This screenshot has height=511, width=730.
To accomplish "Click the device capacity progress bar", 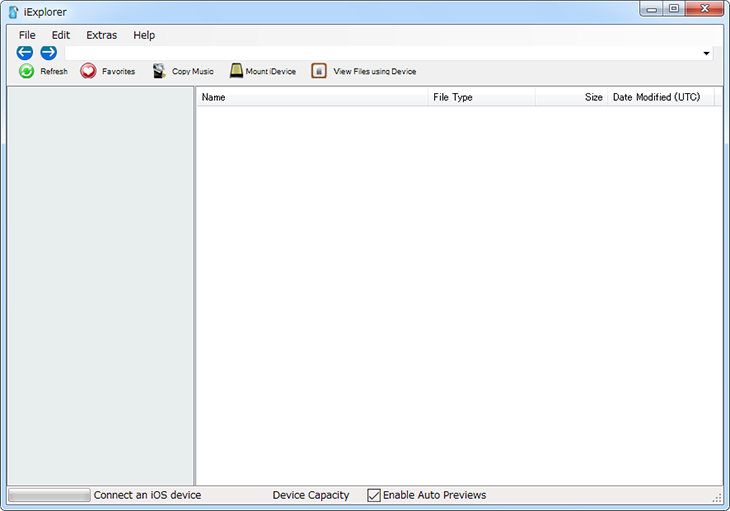I will pos(49,495).
